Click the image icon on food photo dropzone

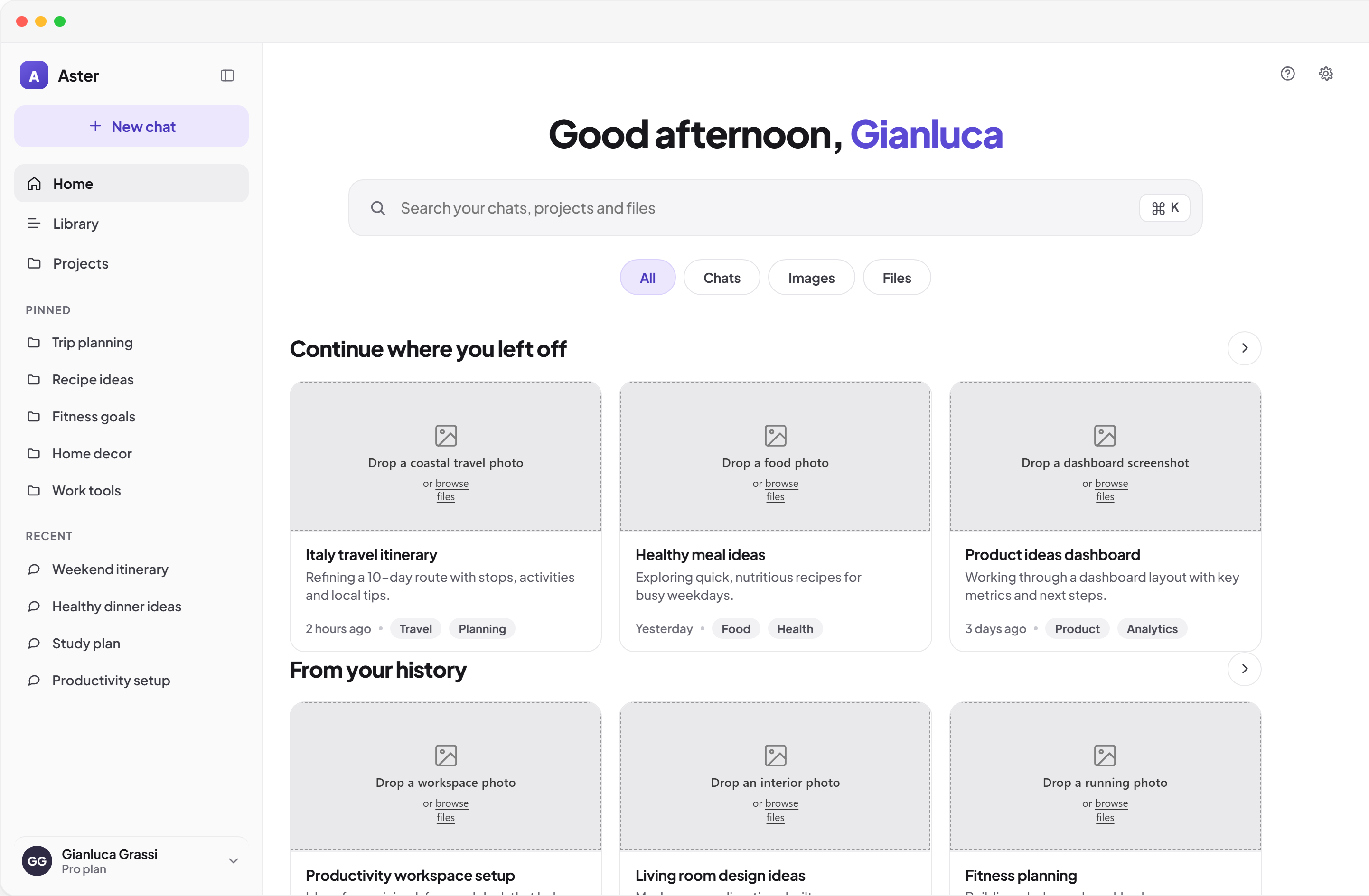775,436
